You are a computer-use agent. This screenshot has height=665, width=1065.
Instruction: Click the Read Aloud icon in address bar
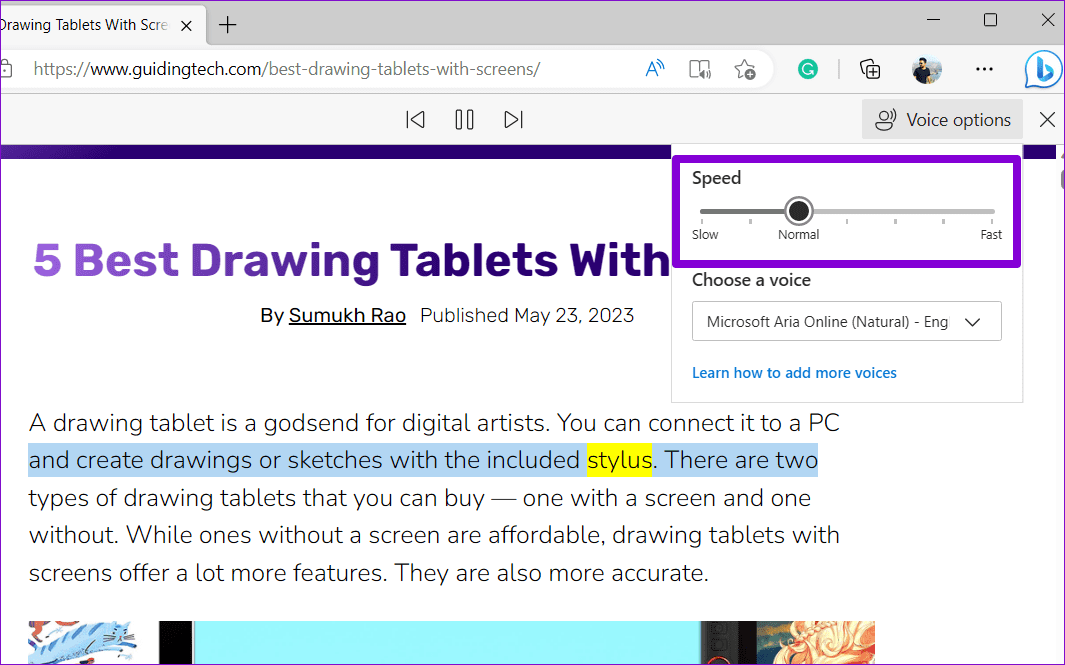pyautogui.click(x=654, y=69)
